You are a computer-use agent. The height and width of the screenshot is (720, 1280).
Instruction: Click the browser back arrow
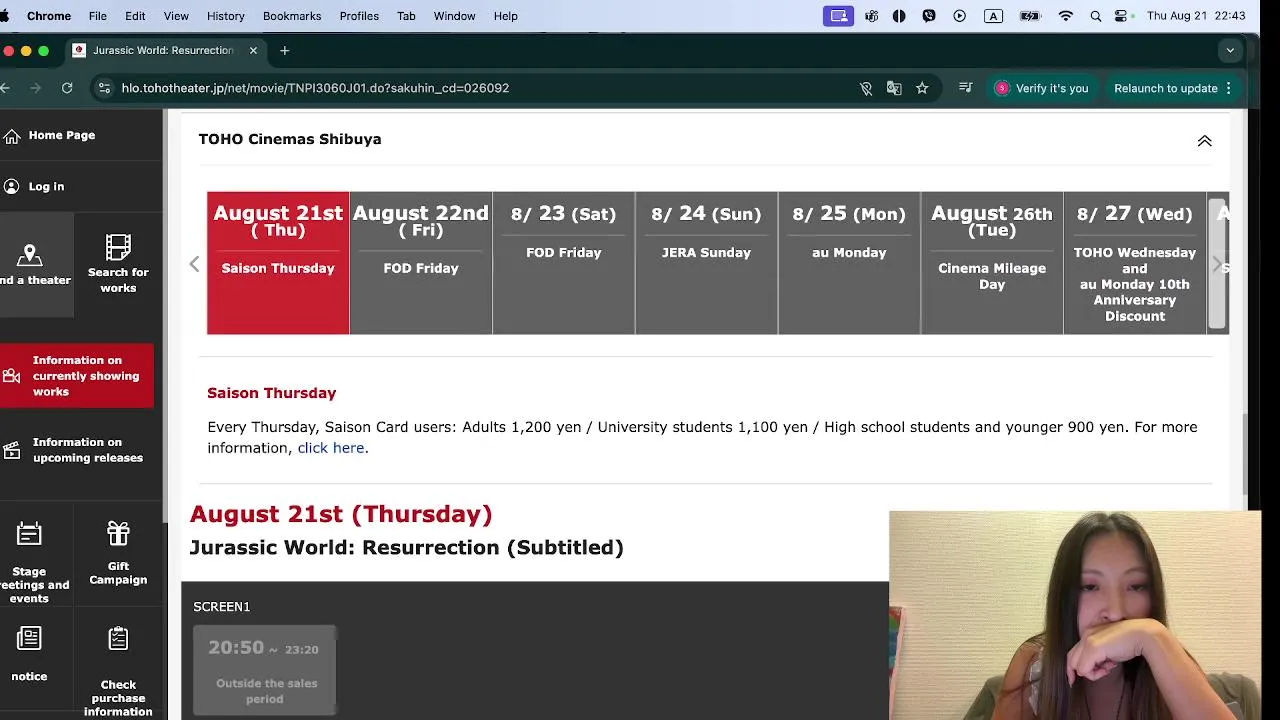(6, 88)
